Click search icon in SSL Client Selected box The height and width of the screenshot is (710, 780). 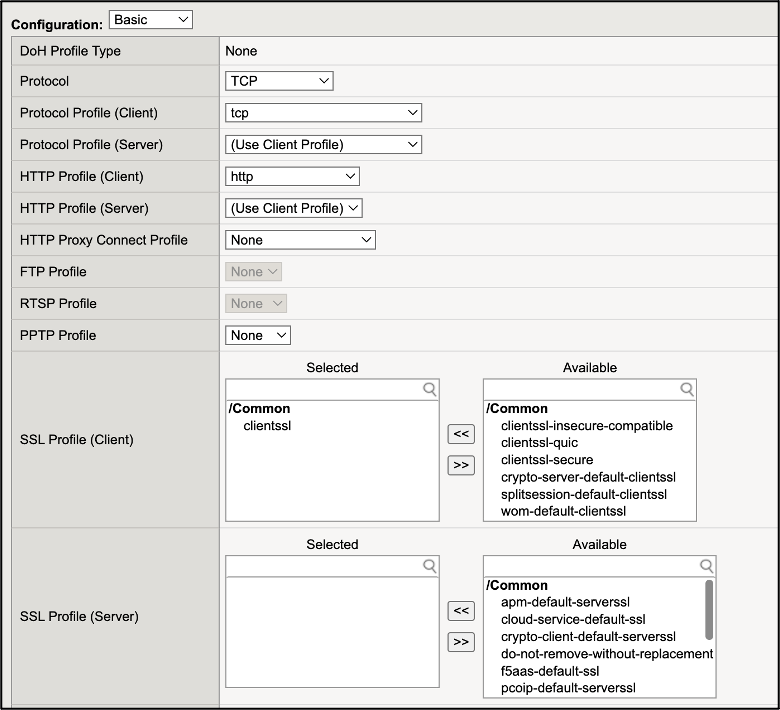[x=429, y=389]
